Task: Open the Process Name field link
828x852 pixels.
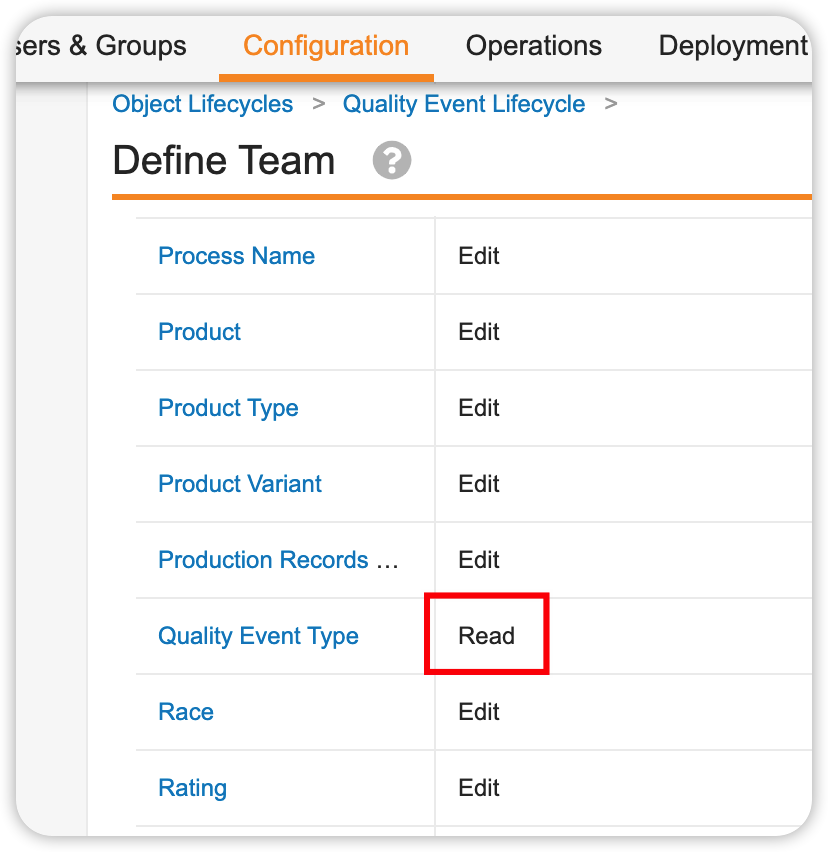Action: point(236,256)
